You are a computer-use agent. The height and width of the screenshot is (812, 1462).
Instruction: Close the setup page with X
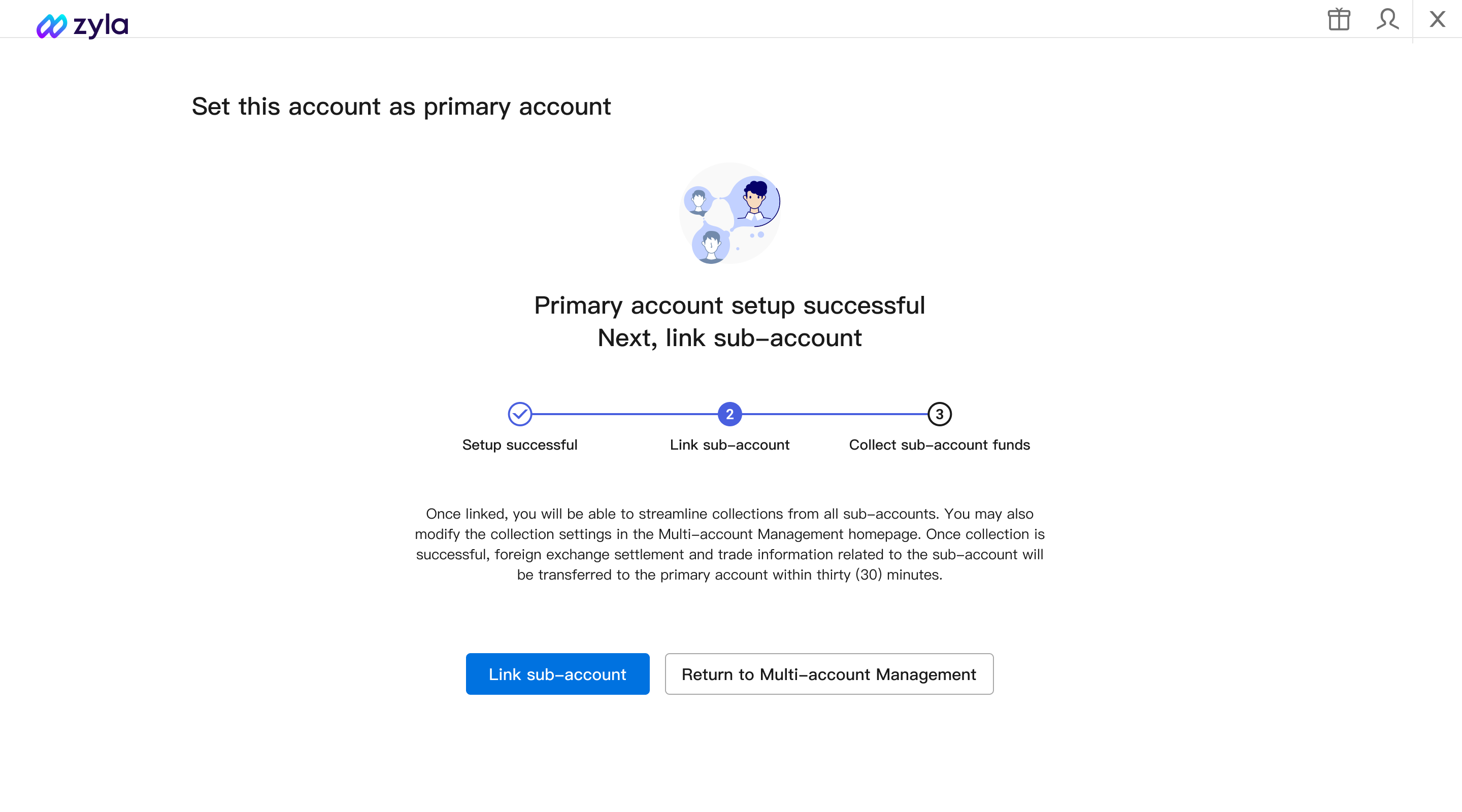[1438, 19]
